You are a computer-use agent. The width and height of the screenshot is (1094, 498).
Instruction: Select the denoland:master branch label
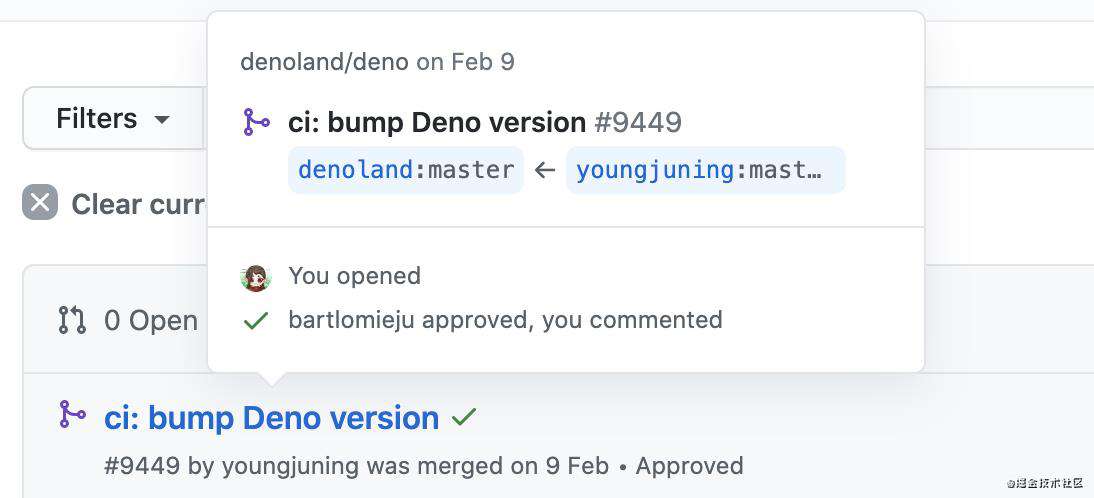pos(405,169)
